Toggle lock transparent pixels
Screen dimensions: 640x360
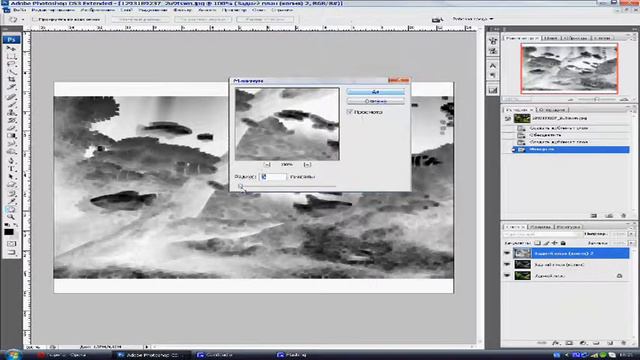pyautogui.click(x=538, y=243)
